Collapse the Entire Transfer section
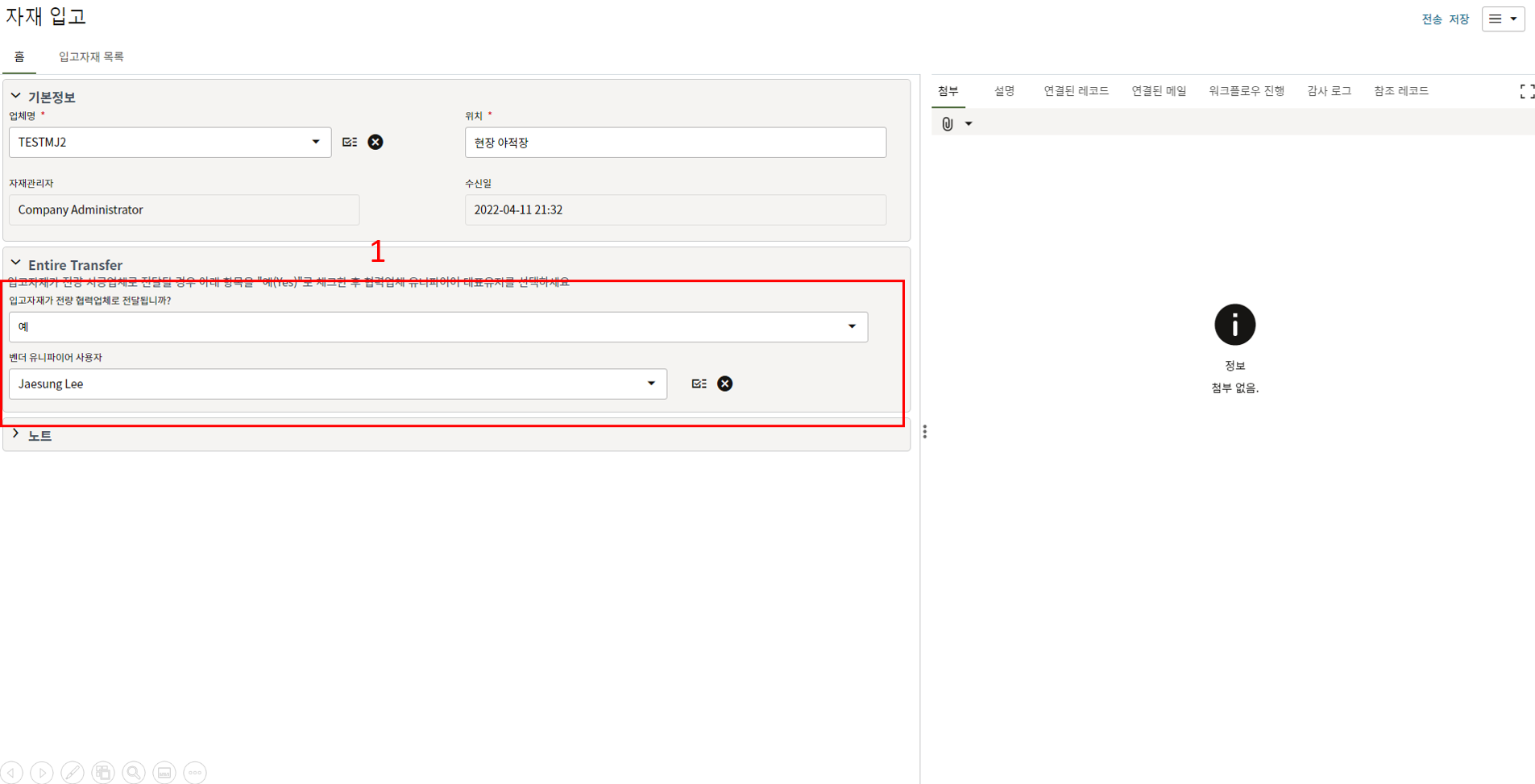The width and height of the screenshot is (1535, 784). tap(15, 263)
